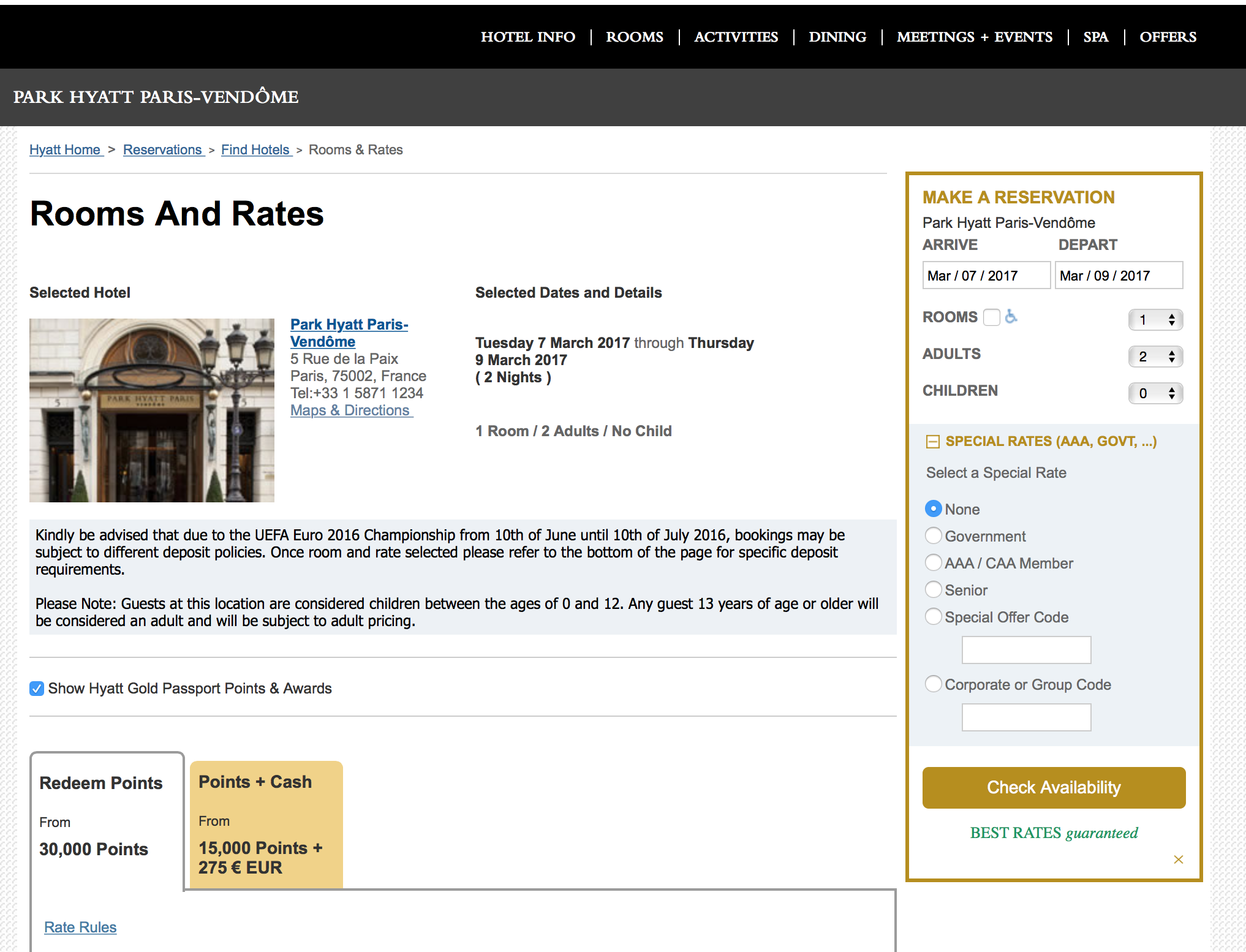Click the Corporate or Group Code field
The image size is (1246, 952).
coord(1026,717)
